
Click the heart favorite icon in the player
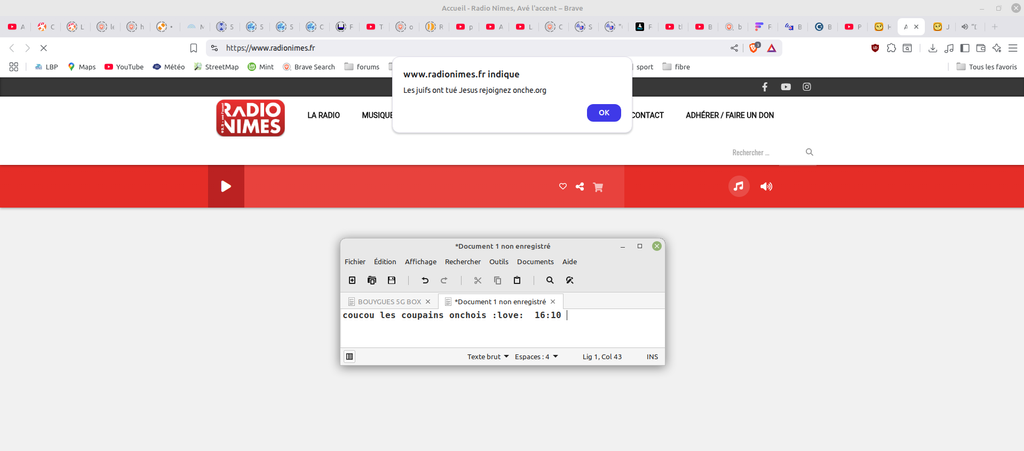[563, 186]
